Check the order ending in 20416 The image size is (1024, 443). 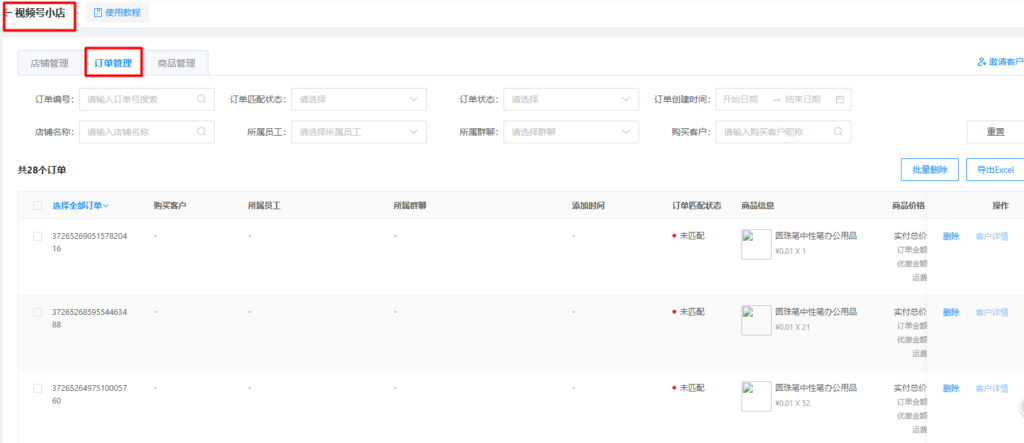coord(38,237)
